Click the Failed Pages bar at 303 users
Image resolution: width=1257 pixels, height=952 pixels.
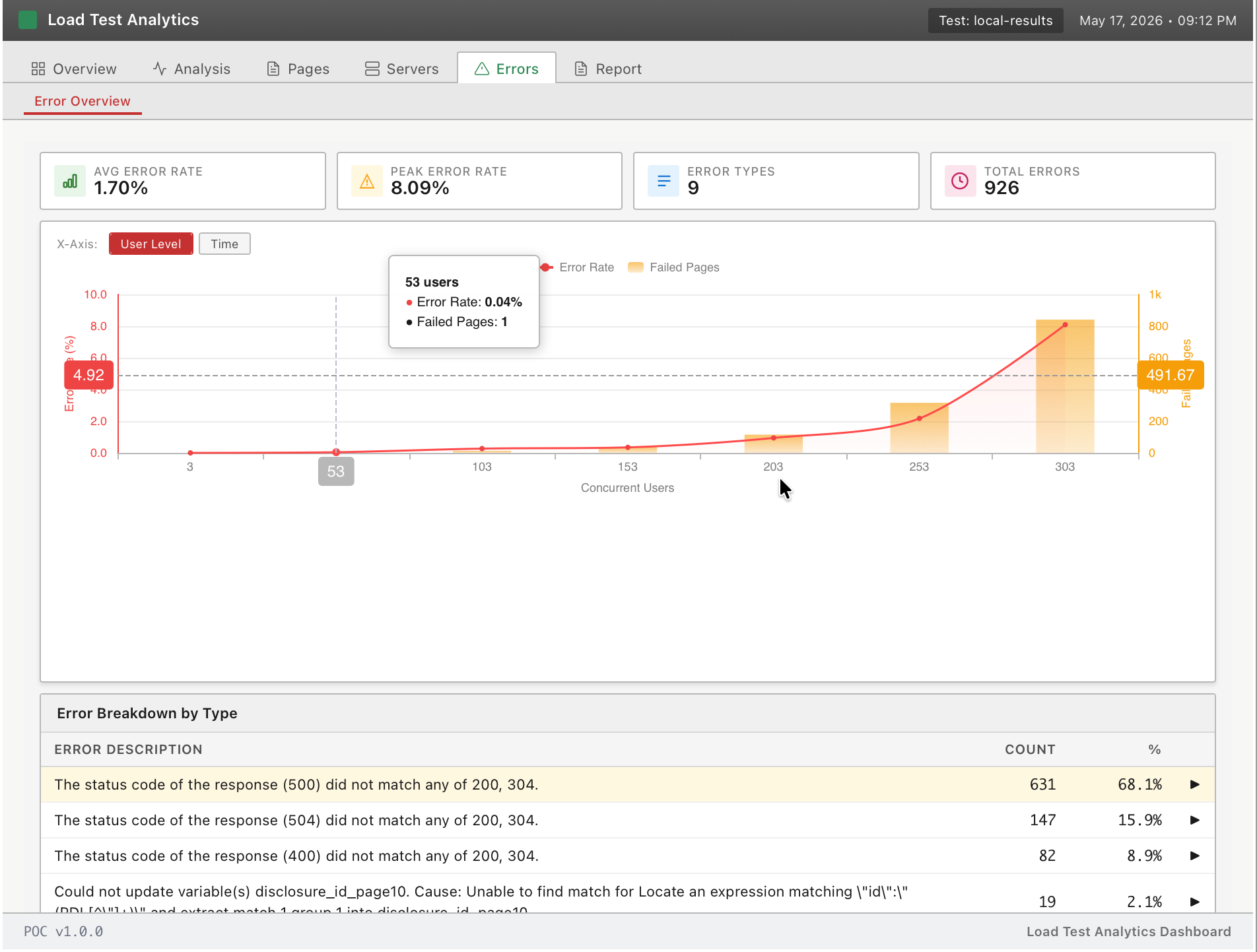tap(1065, 386)
